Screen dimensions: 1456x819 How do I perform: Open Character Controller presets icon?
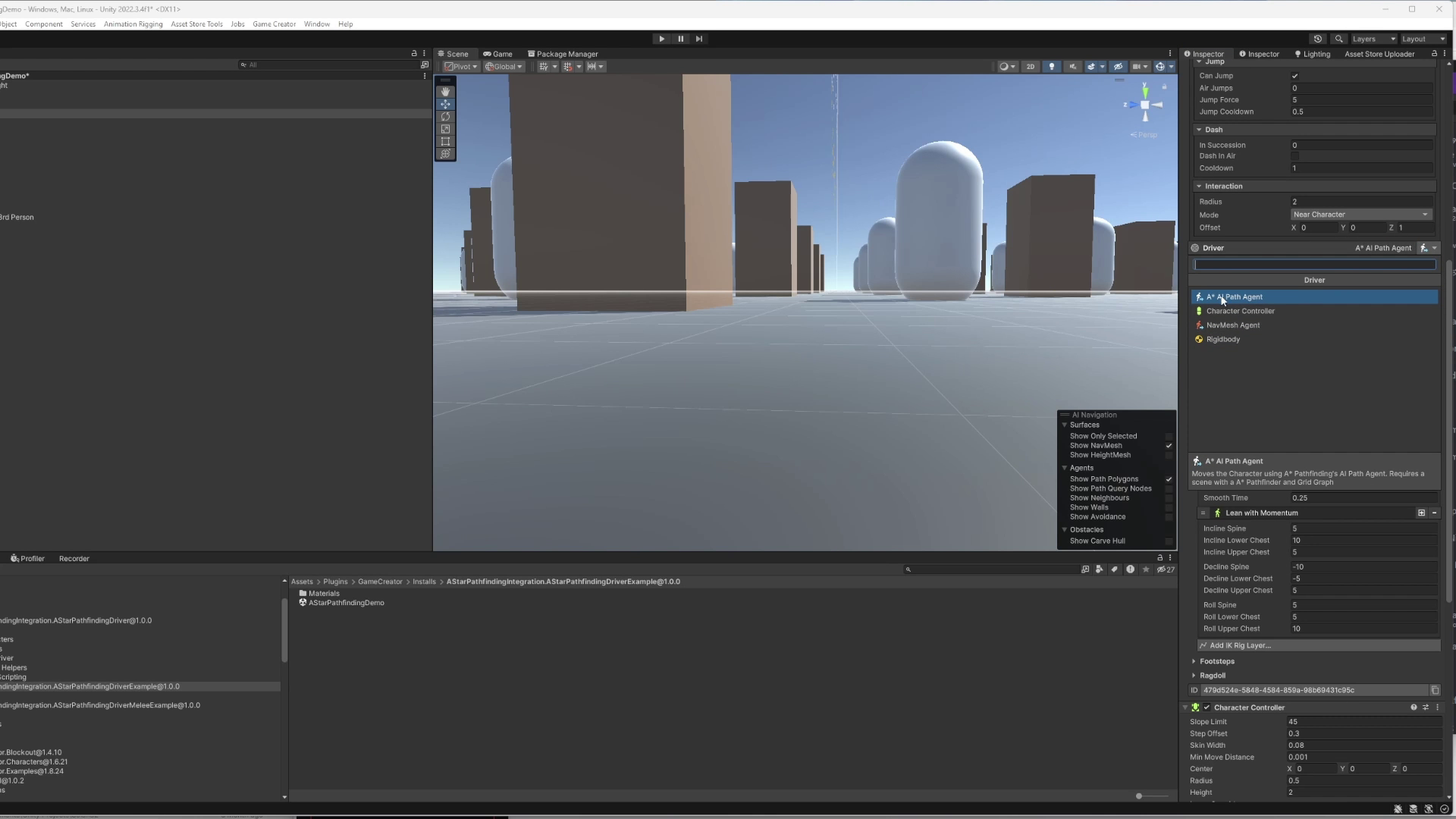[x=1426, y=708]
